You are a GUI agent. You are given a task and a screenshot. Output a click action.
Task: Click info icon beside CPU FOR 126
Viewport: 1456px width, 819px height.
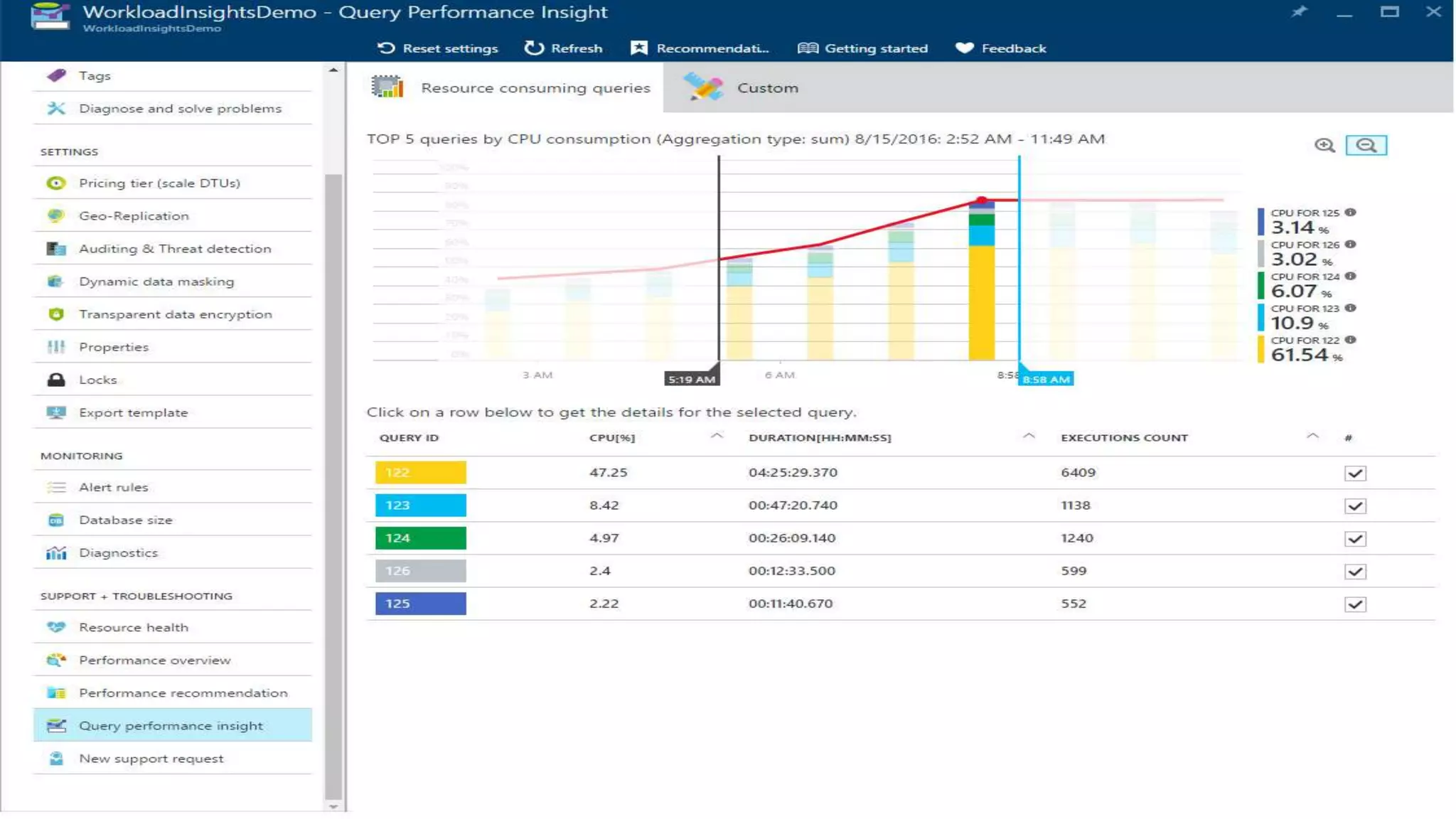tap(1350, 244)
